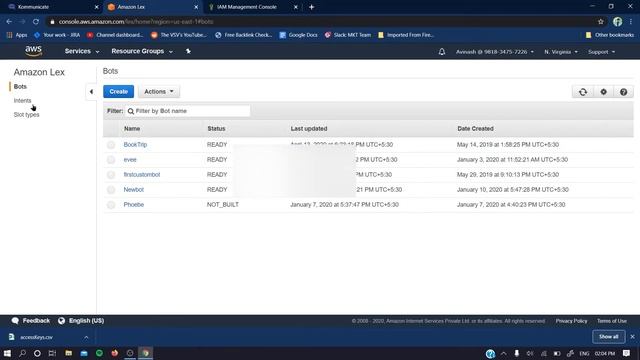The height and width of the screenshot is (360, 640).
Task: Open the Apps bookmarks shortcut
Action: click(x=17, y=35)
